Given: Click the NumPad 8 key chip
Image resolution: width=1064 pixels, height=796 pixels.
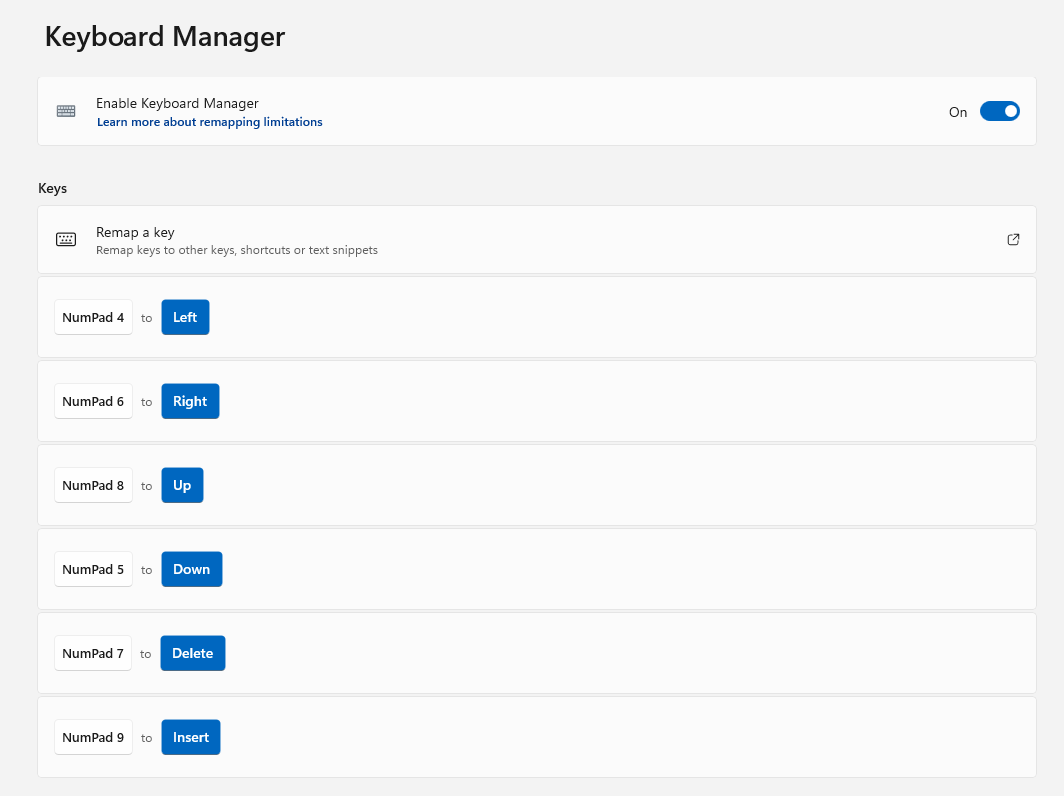Looking at the screenshot, I should pos(94,486).
